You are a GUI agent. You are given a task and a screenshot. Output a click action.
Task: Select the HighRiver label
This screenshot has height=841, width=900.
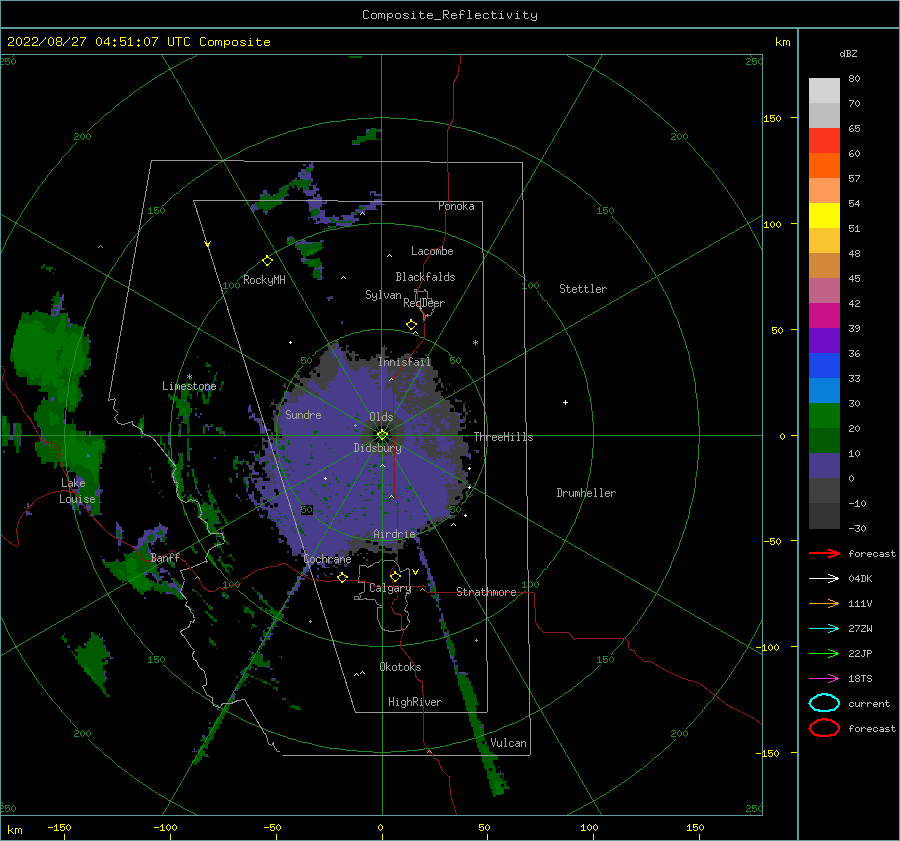pyautogui.click(x=415, y=702)
